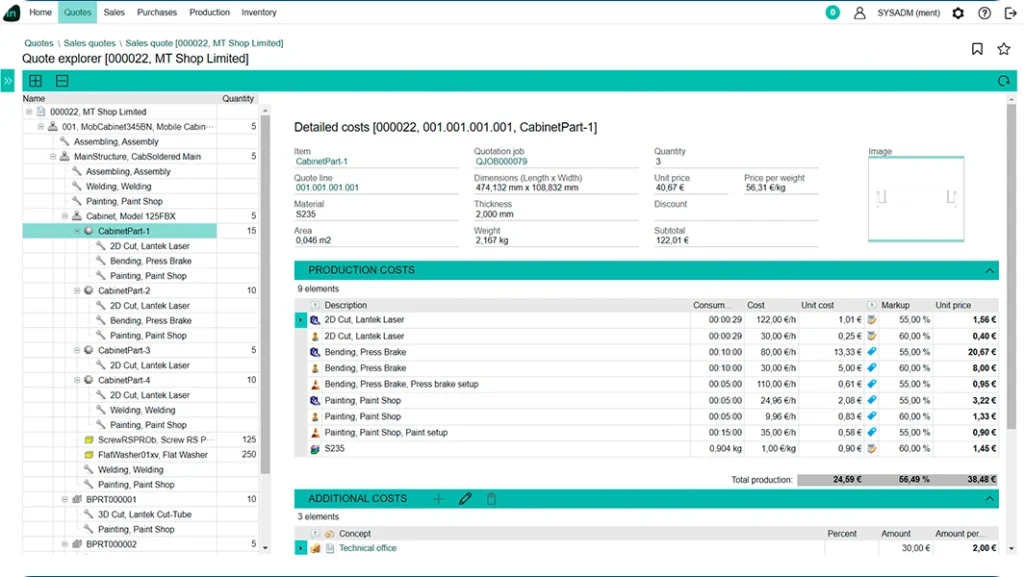The width and height of the screenshot is (1024, 577).
Task: Delete additional cost using trash icon
Action: coord(491,498)
